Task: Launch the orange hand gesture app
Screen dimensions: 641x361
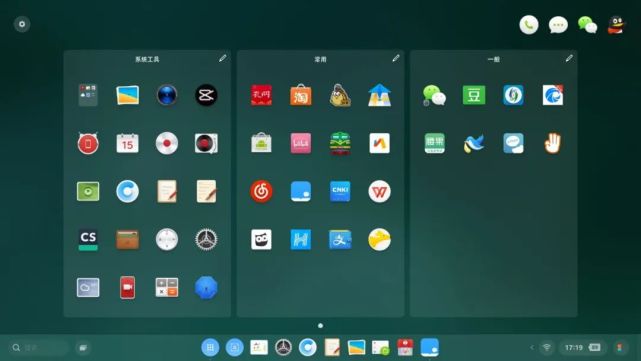Action: (552, 143)
